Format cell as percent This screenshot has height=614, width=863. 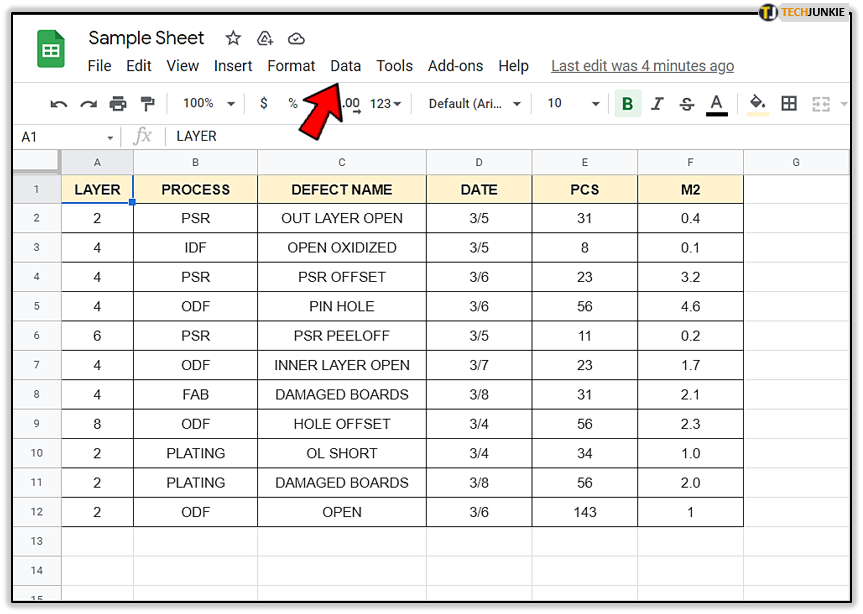293,103
